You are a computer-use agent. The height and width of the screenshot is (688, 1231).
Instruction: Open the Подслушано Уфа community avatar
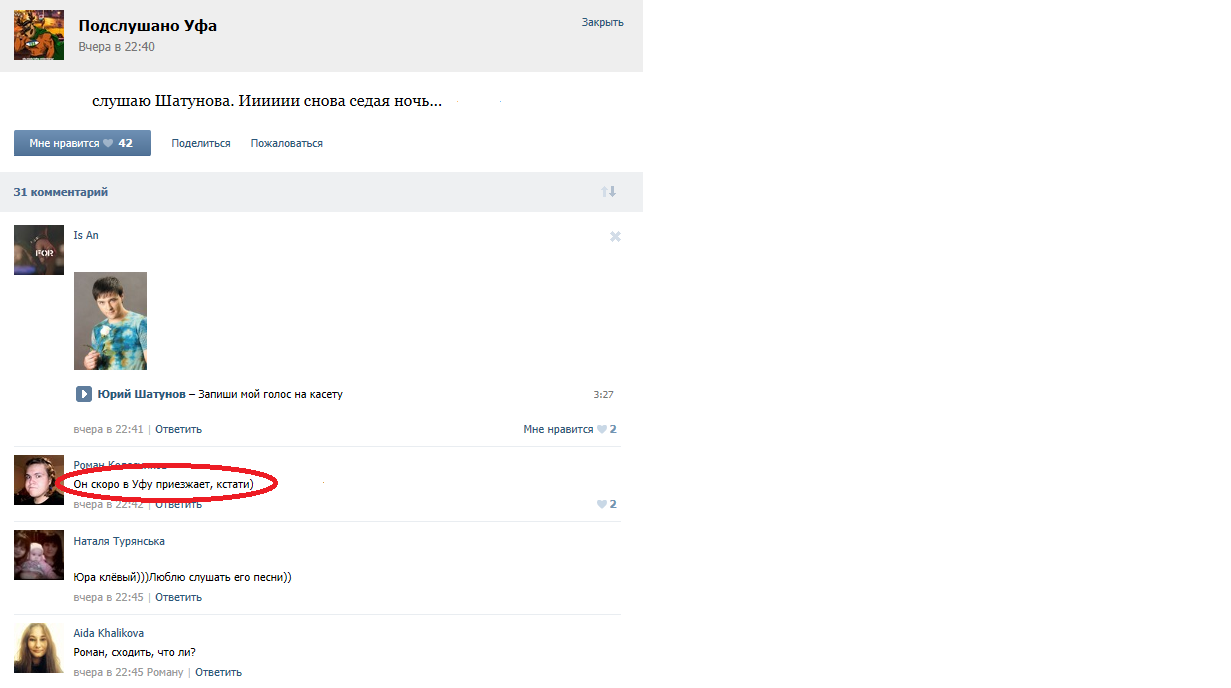[39, 35]
